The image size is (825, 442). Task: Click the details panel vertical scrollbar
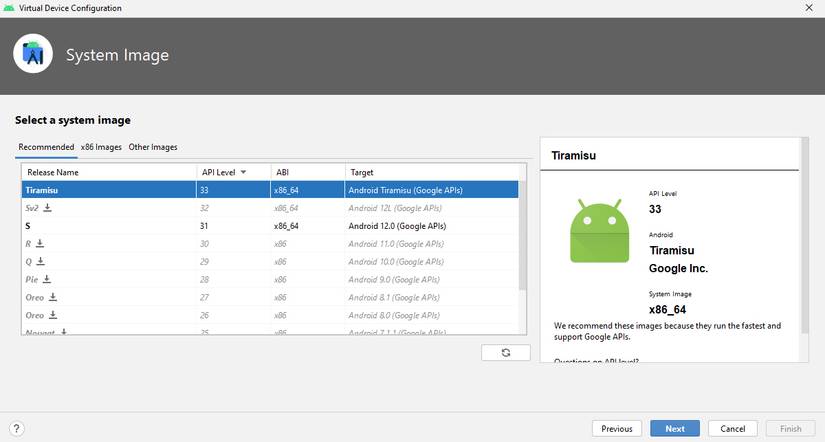[x=804, y=236]
